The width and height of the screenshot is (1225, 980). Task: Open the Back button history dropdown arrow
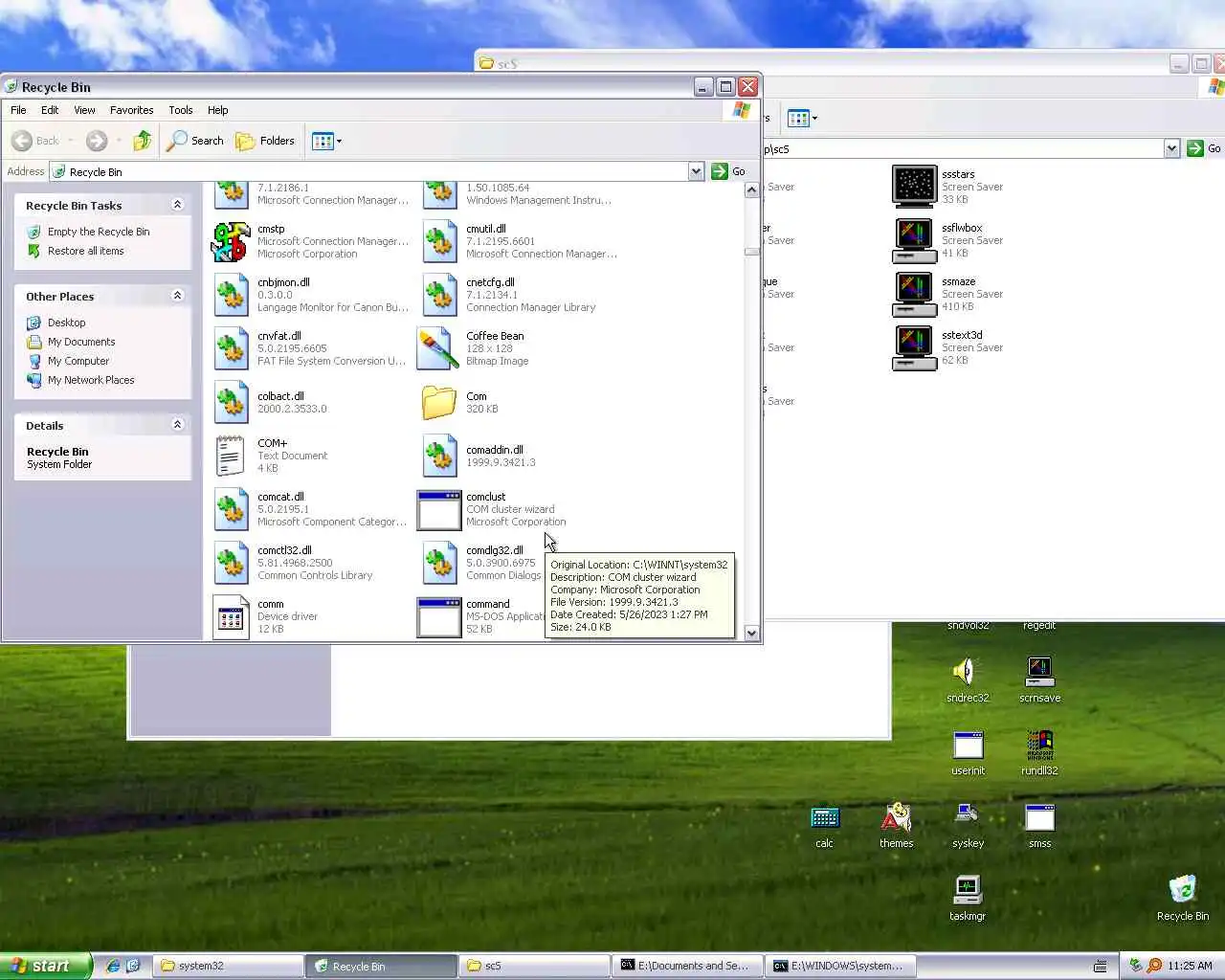tap(71, 141)
